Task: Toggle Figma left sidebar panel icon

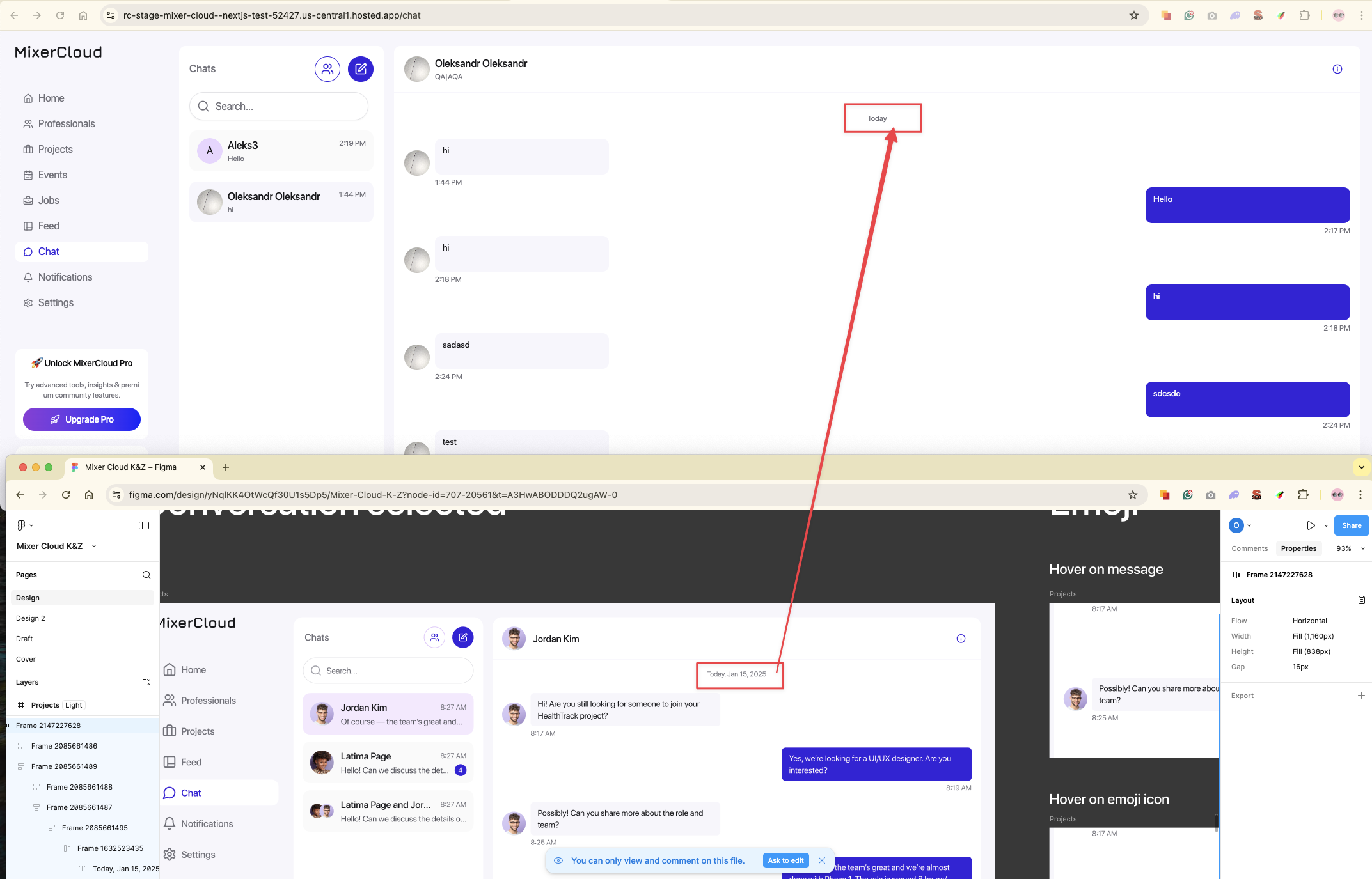Action: [144, 525]
